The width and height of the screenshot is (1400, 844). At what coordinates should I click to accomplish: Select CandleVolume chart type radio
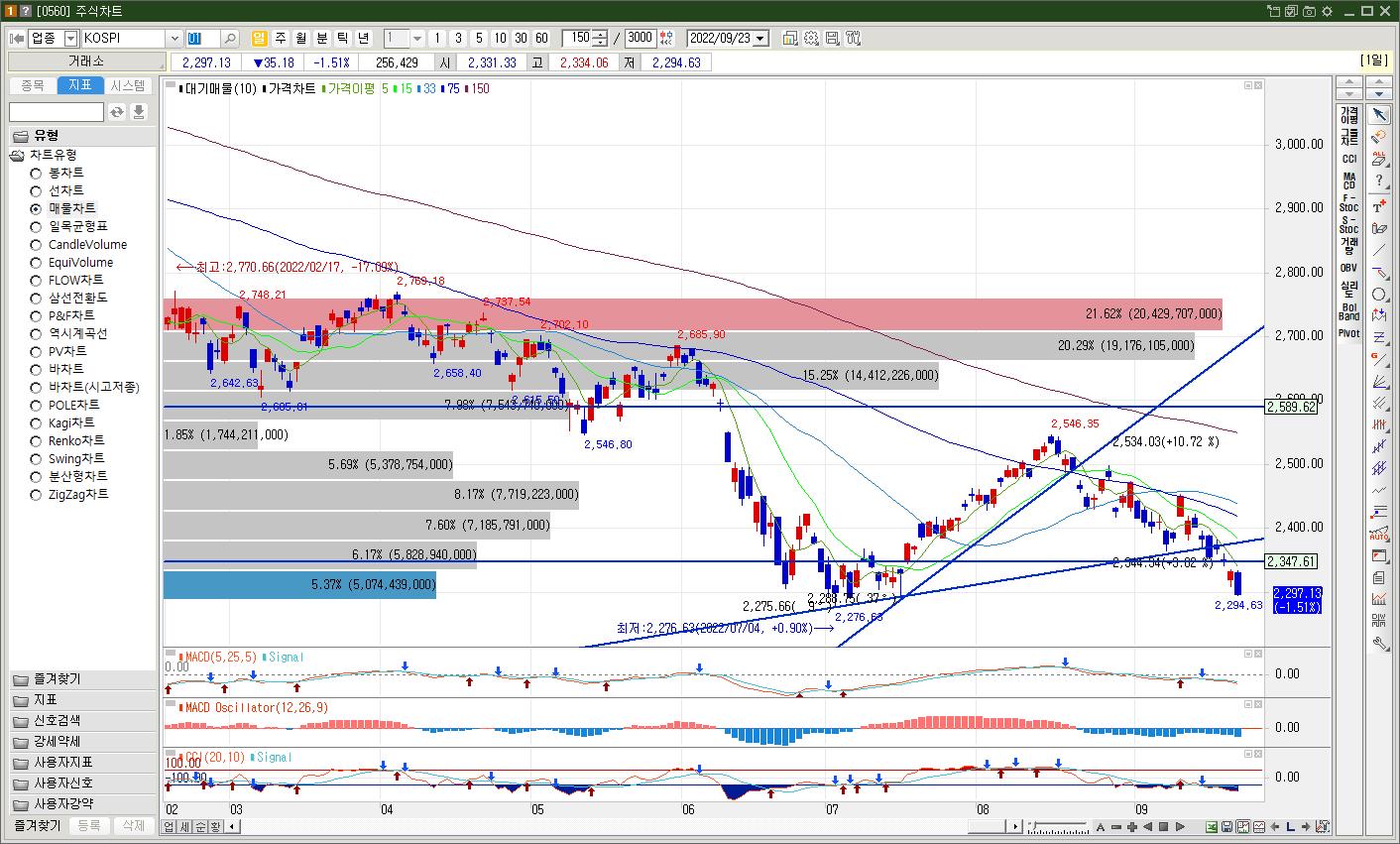(x=36, y=244)
